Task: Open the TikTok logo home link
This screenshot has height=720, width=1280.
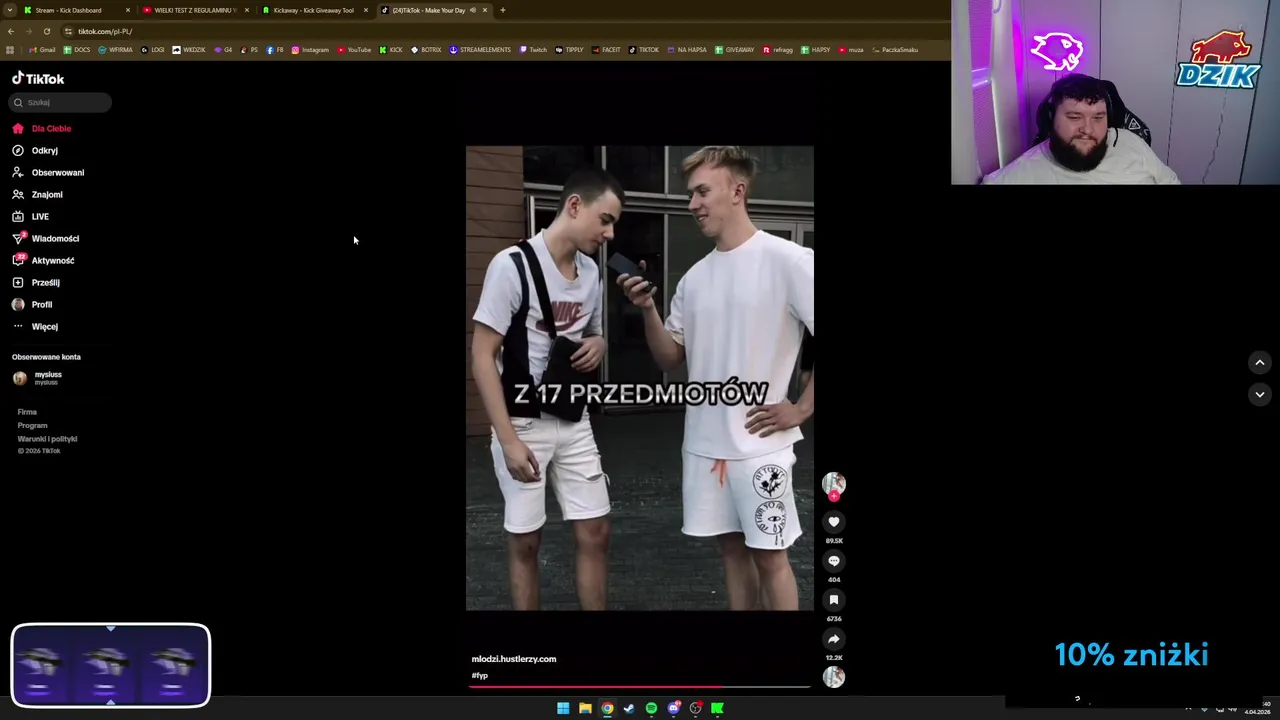Action: click(38, 78)
